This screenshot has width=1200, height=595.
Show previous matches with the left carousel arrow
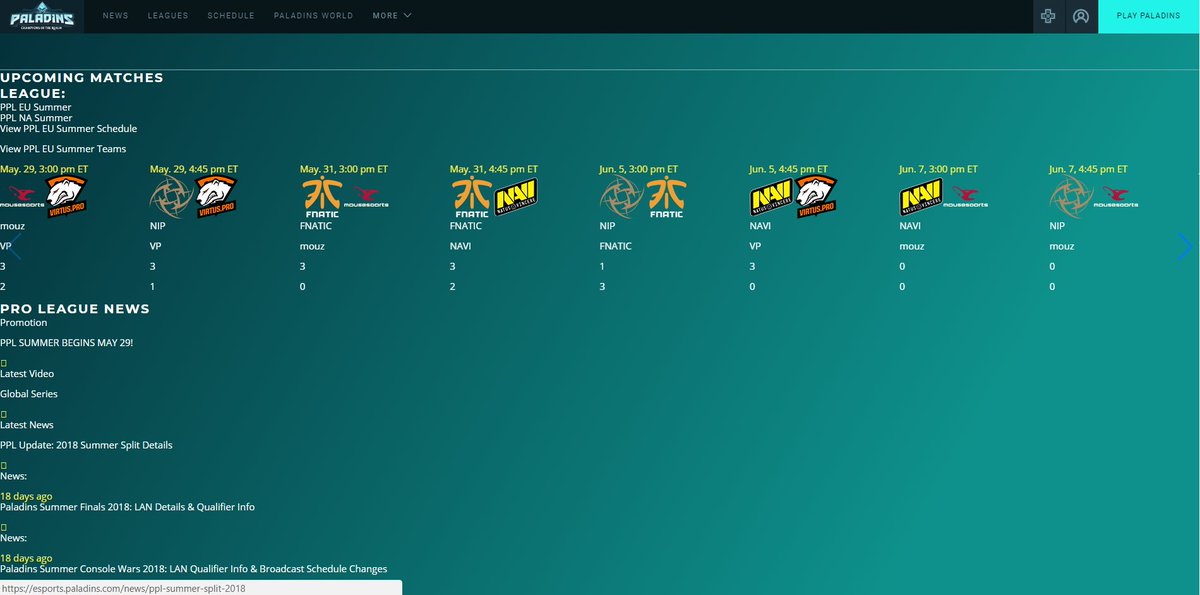coord(14,247)
